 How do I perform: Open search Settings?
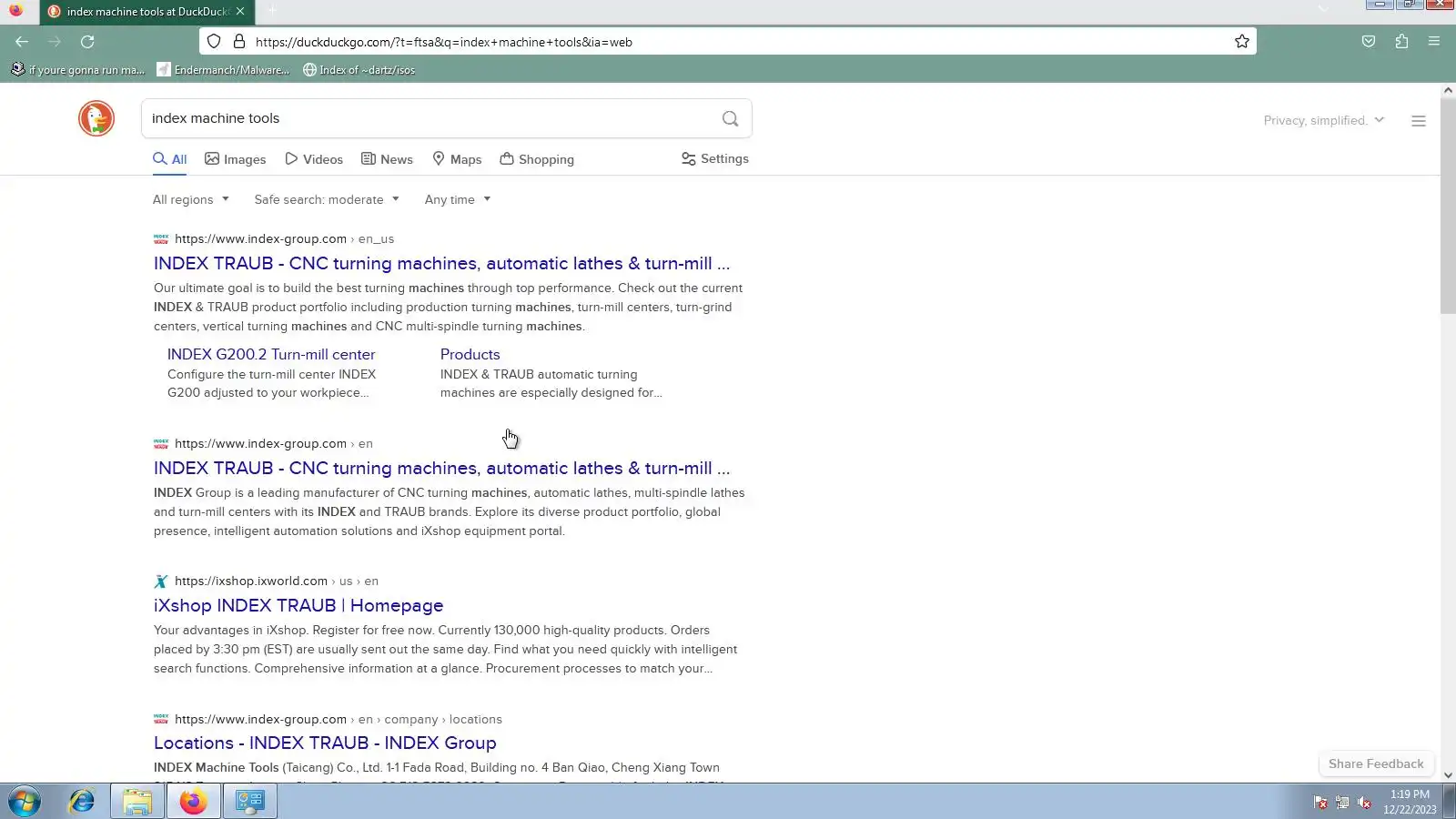pyautogui.click(x=715, y=158)
